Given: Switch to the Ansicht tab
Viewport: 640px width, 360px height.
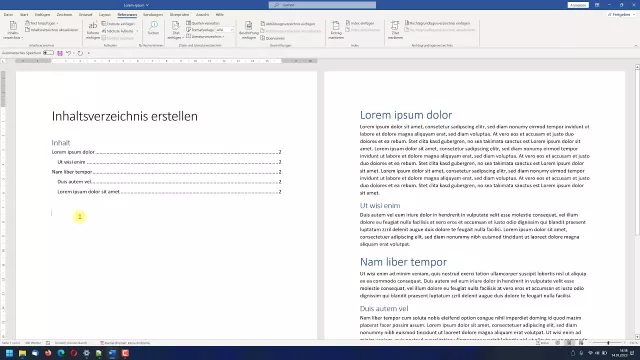Looking at the screenshot, I should [x=202, y=14].
